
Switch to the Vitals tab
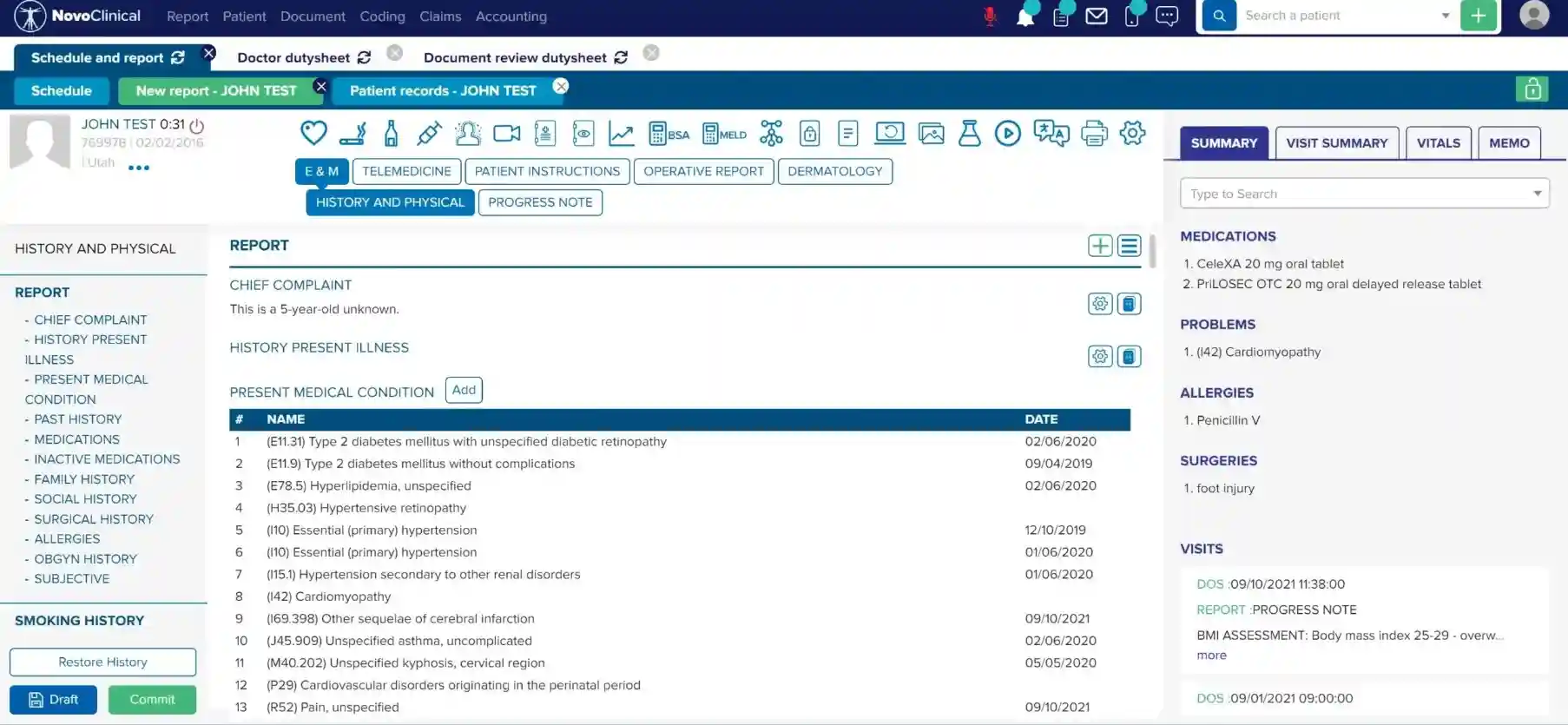tap(1438, 143)
